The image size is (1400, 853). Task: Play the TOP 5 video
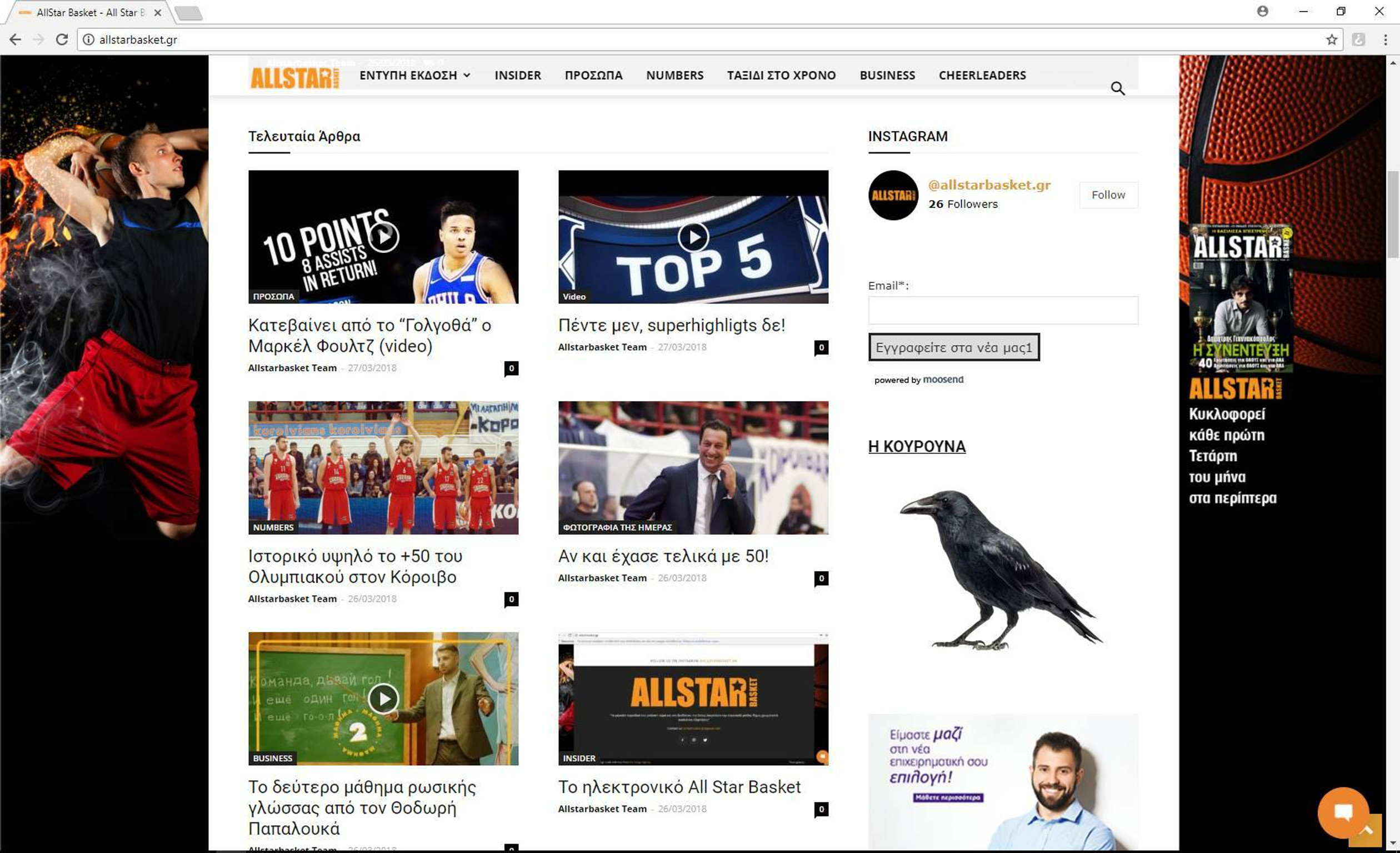[693, 236]
